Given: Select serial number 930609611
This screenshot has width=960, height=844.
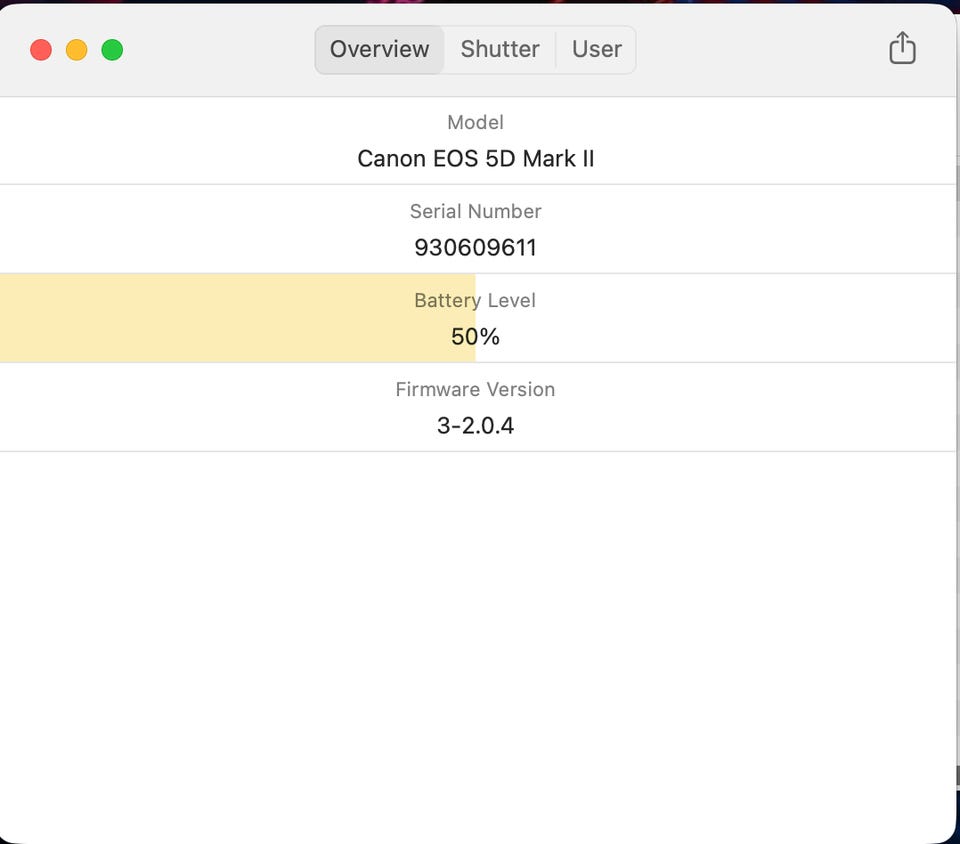Looking at the screenshot, I should [x=475, y=248].
